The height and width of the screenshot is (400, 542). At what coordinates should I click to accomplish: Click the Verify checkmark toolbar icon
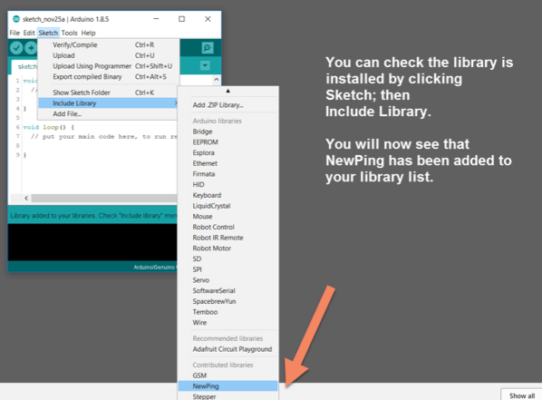(x=16, y=48)
